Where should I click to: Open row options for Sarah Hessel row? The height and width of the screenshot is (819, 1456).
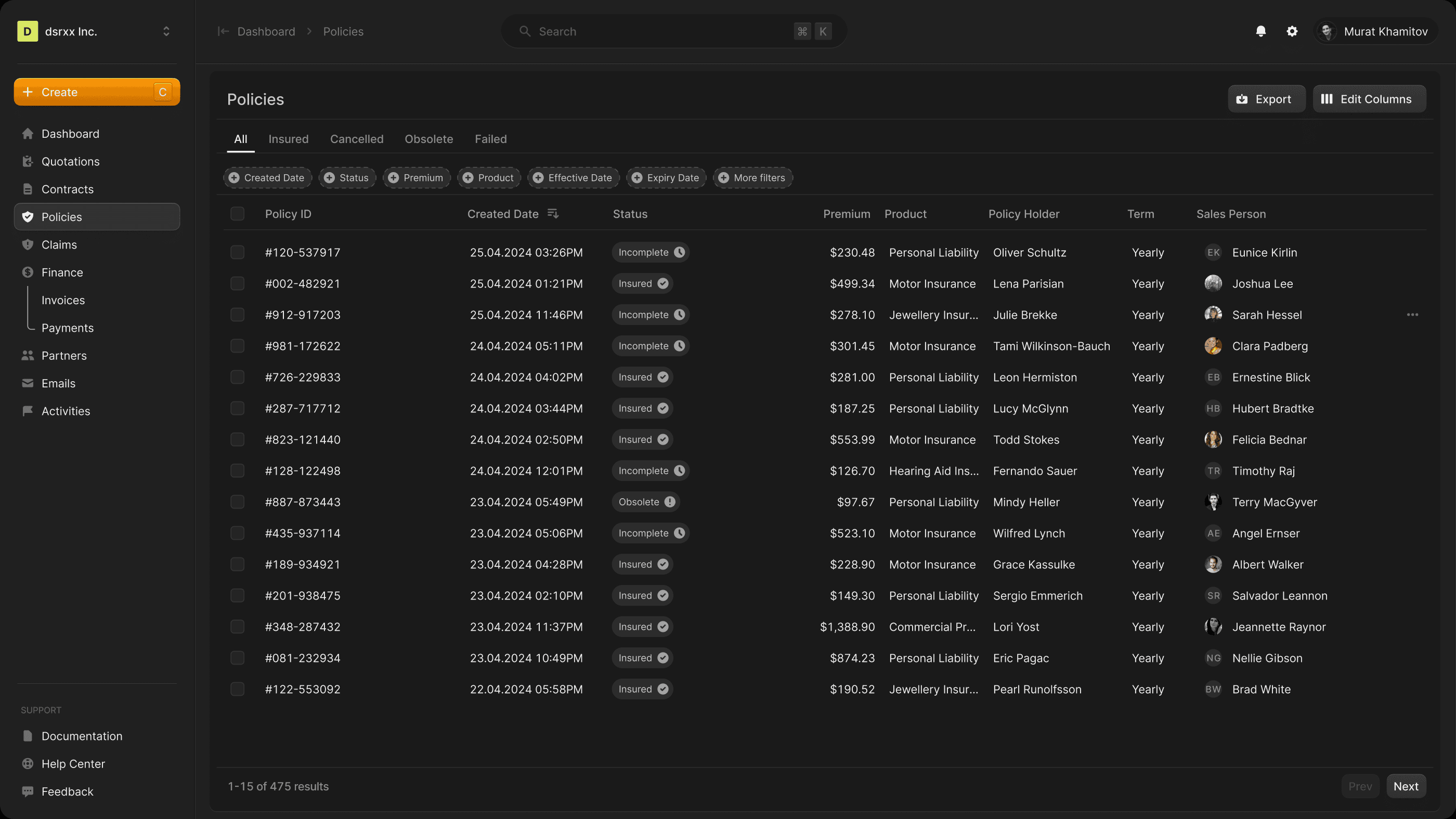(1412, 315)
